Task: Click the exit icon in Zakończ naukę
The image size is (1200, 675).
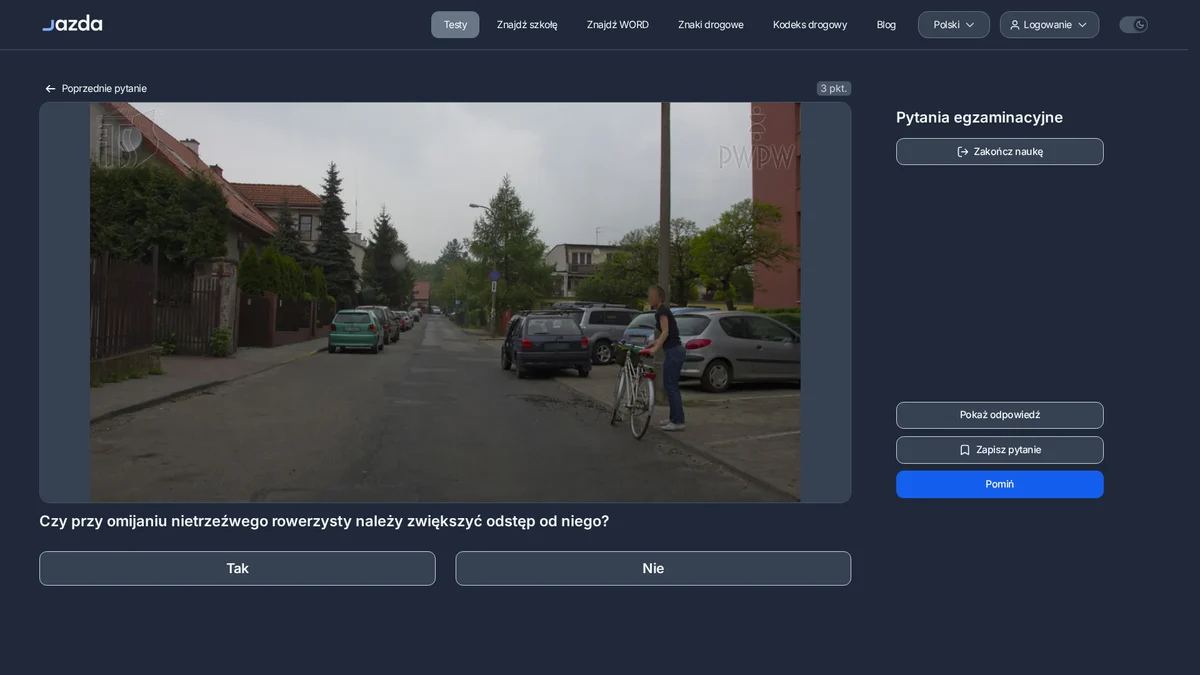Action: [963, 152]
